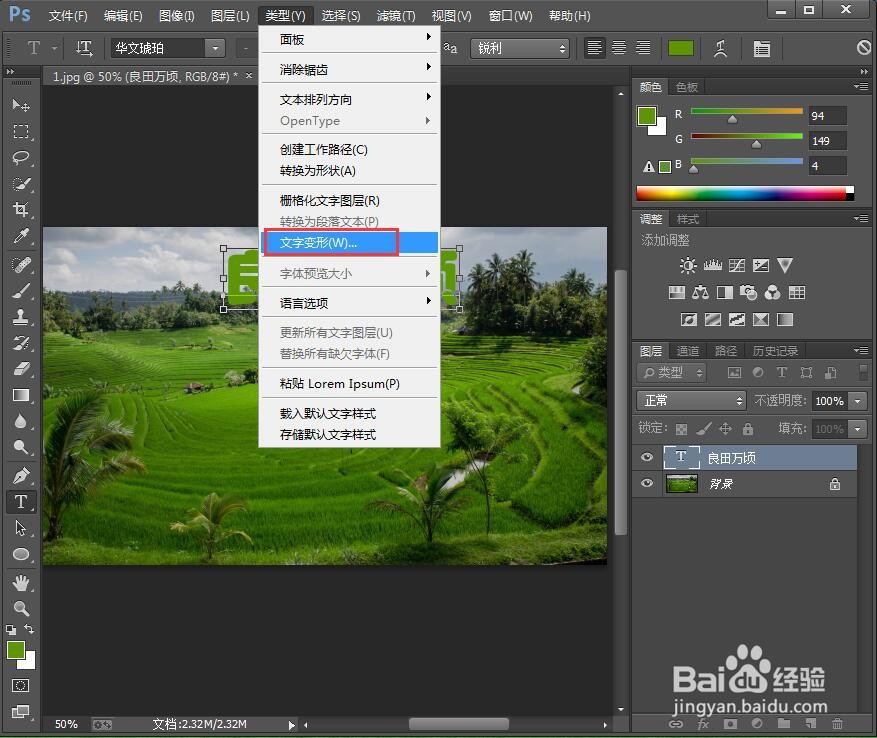Hide the 良田万顷 text layer
The image size is (877, 738).
(x=647, y=458)
